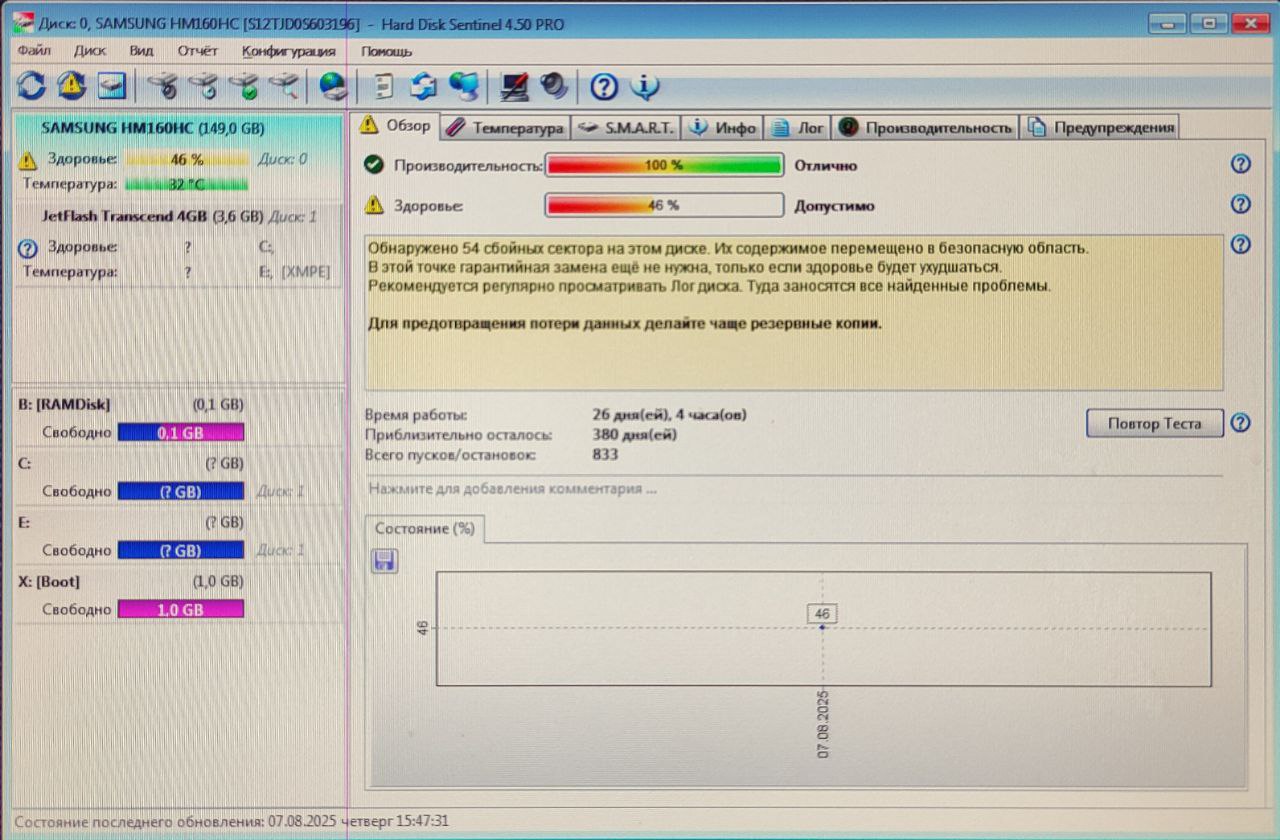Open the disk with magnifier surface test
The image size is (1280, 840).
point(285,87)
